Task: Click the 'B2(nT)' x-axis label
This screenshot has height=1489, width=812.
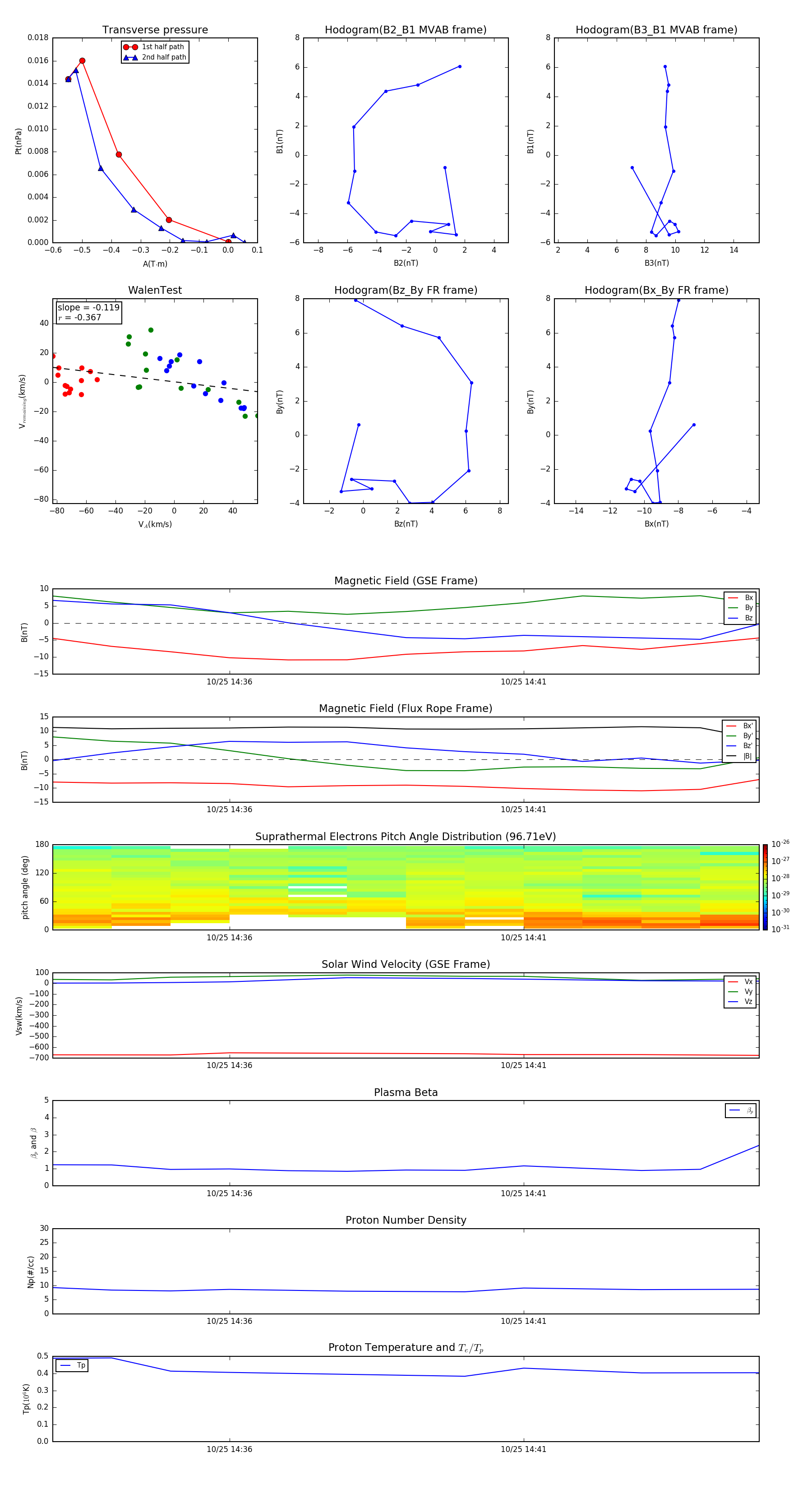Action: (x=406, y=263)
